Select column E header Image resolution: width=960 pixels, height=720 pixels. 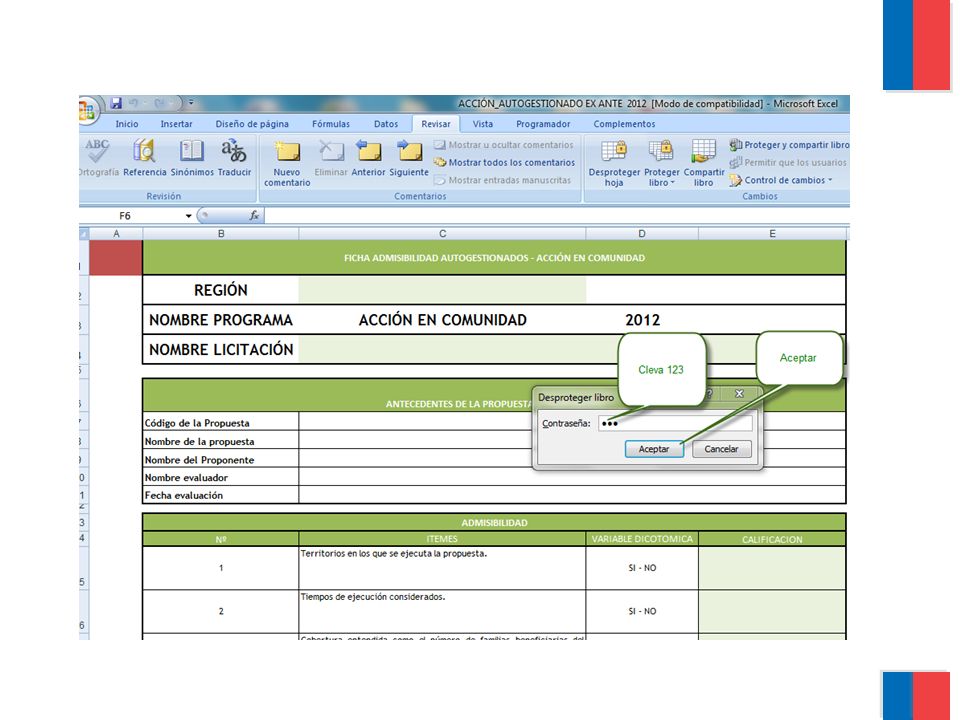tap(772, 234)
